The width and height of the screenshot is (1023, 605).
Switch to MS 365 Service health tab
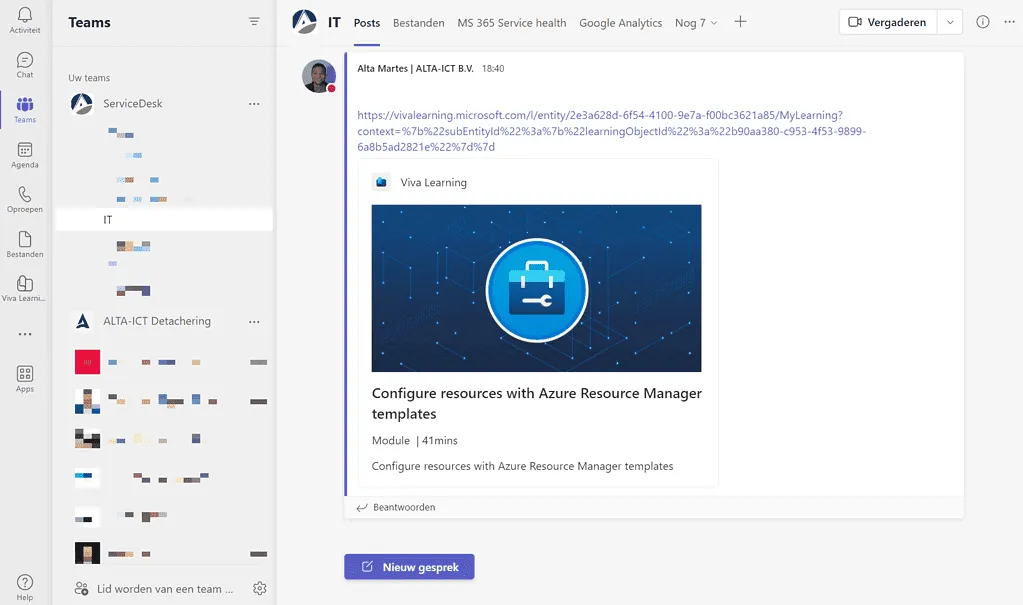click(511, 23)
